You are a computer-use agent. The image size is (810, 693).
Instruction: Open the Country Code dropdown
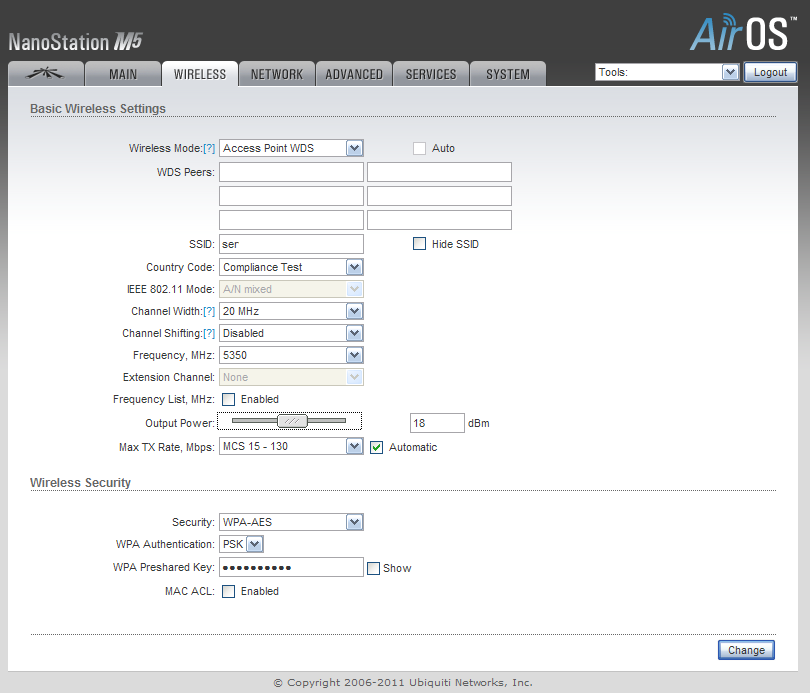(291, 267)
